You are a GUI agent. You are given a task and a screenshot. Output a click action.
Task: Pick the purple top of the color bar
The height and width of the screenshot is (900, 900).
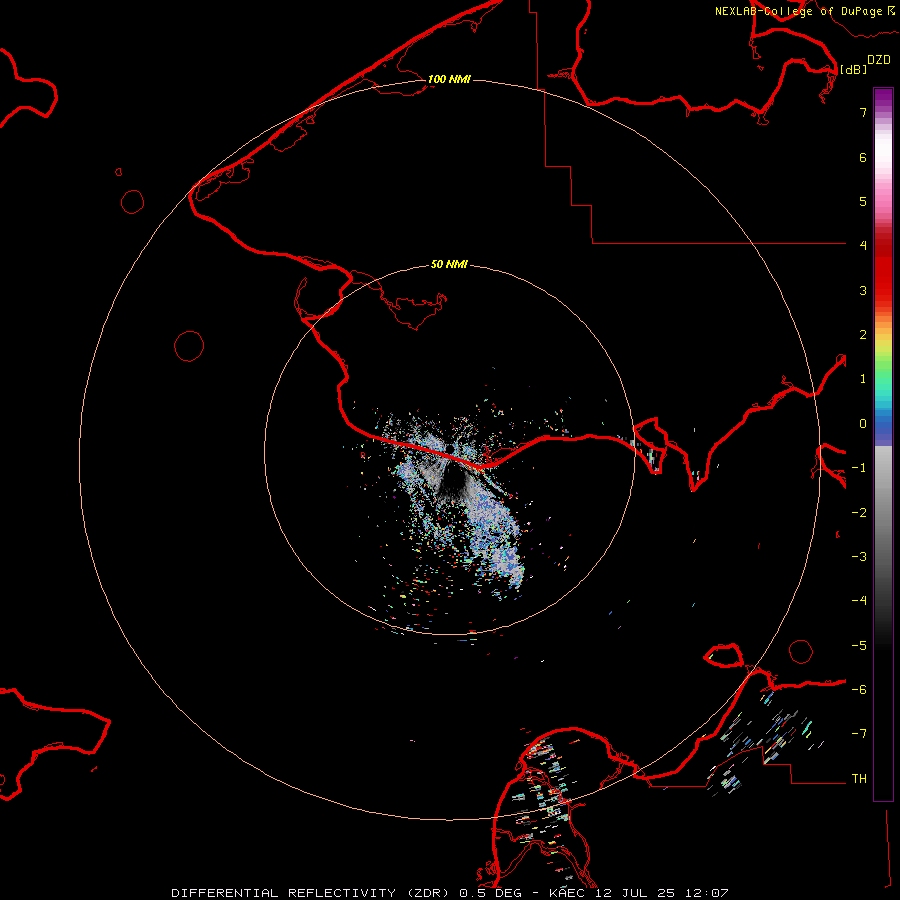click(x=883, y=98)
